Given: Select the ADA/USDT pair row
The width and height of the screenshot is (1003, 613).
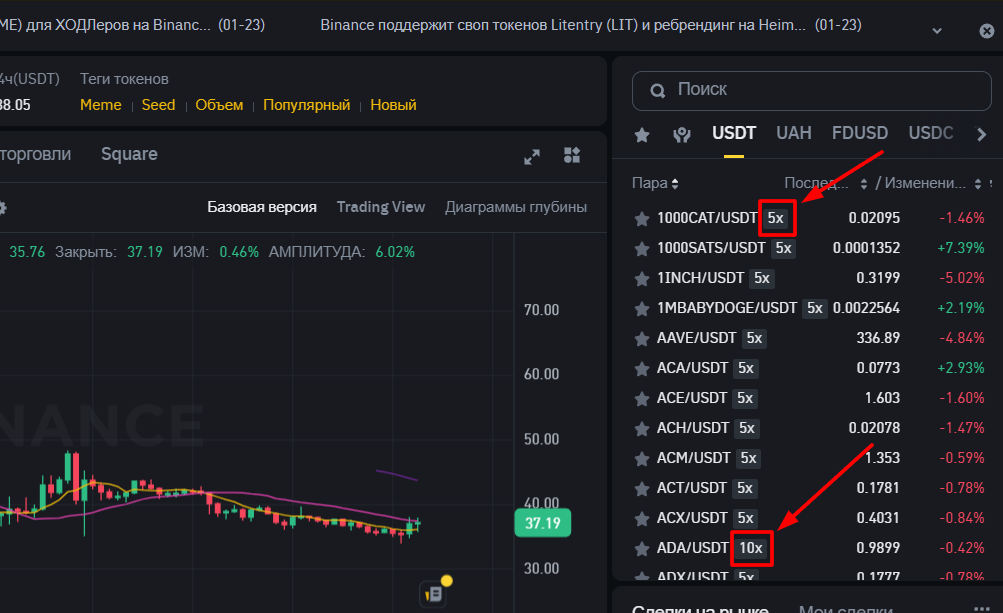Looking at the screenshot, I should point(809,548).
